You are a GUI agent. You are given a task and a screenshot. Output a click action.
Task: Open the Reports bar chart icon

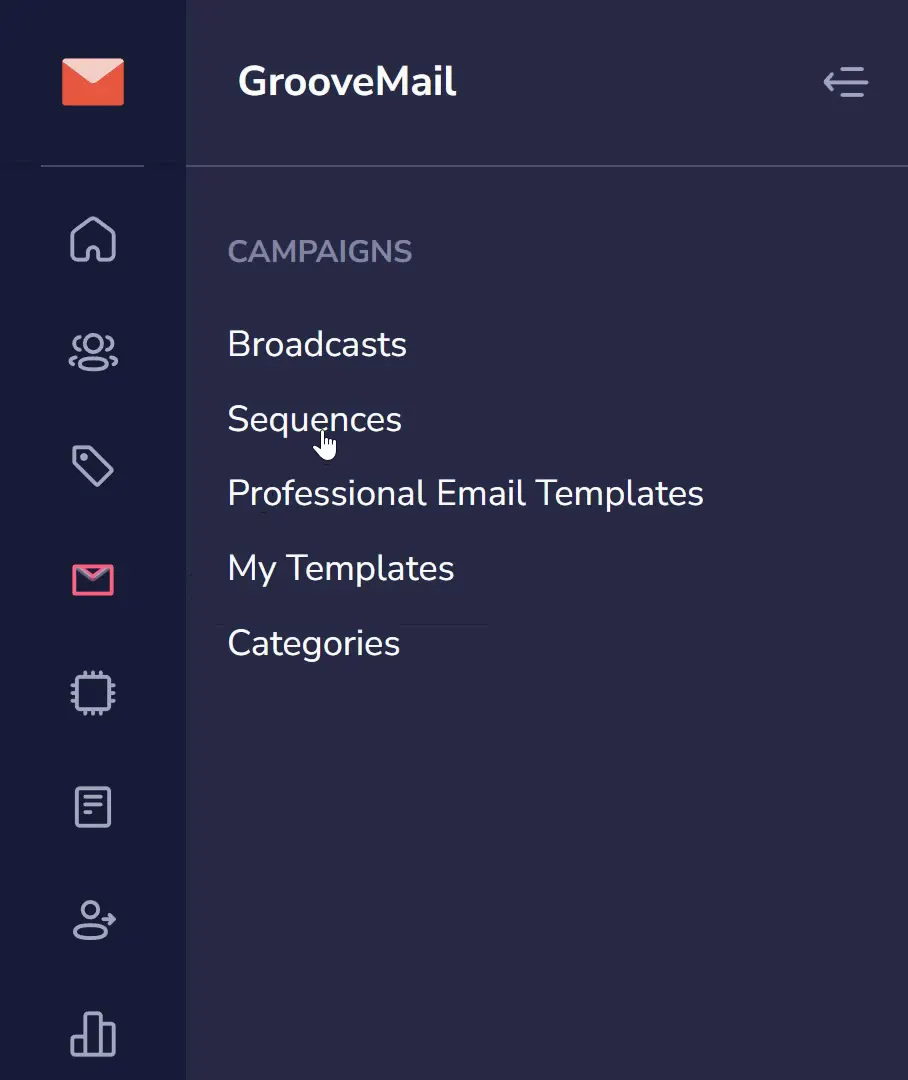93,1034
